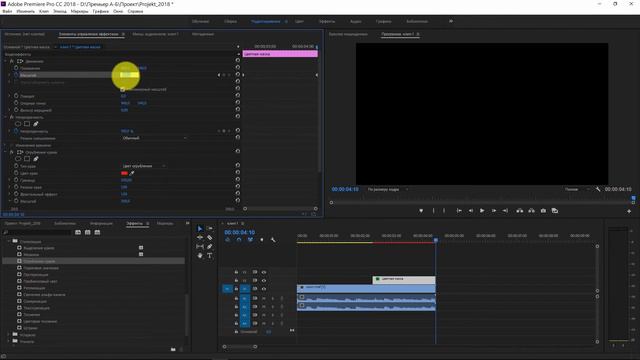Image resolution: width=640 pixels, height=360 pixels.
Task: Toggle animation stopwatch for Положение
Action: click(16, 68)
